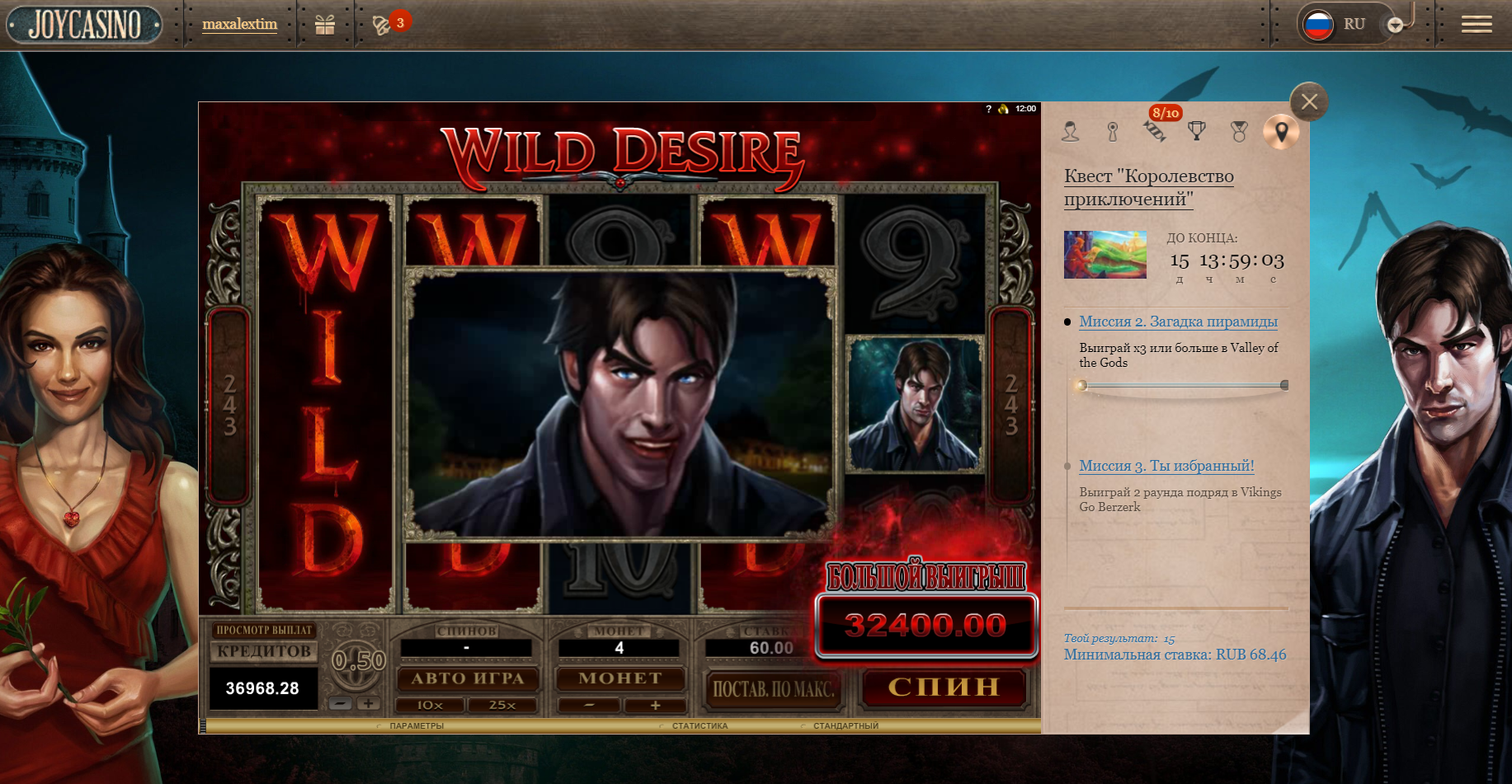Click the БОЛЬШОЙ ВЫИГРЫШ big win banner
This screenshot has height=784, width=1512.
pyautogui.click(x=926, y=578)
